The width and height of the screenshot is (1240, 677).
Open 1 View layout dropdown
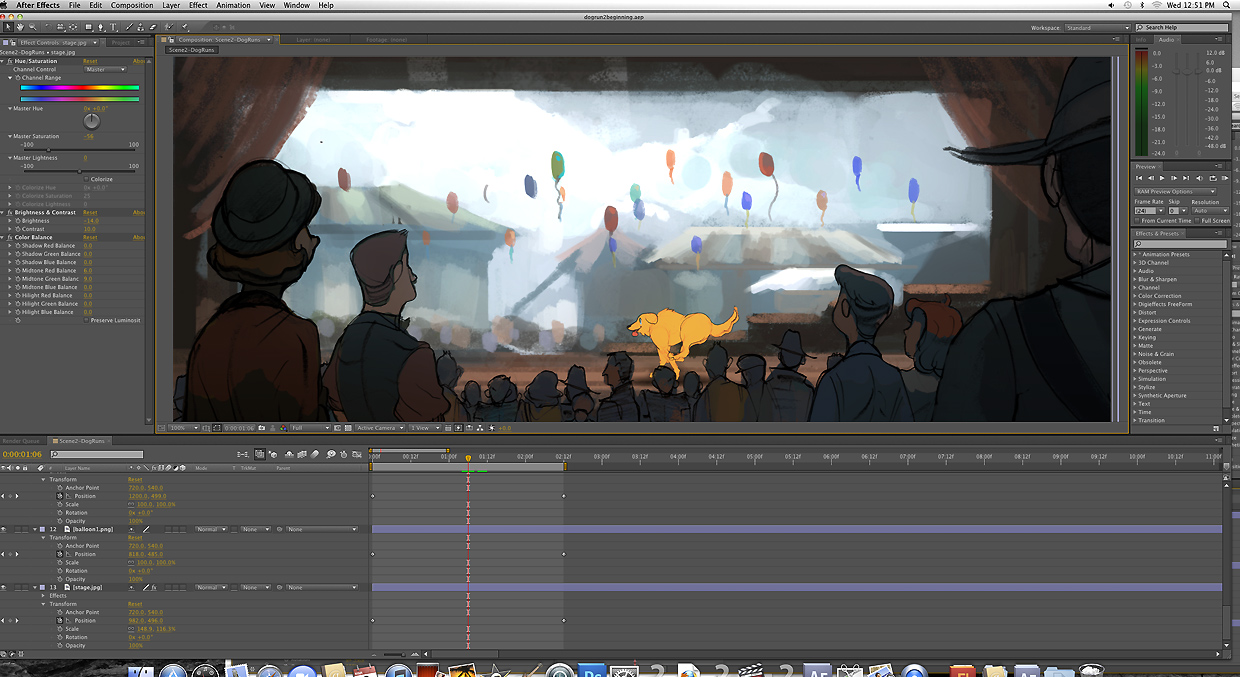[x=425, y=427]
